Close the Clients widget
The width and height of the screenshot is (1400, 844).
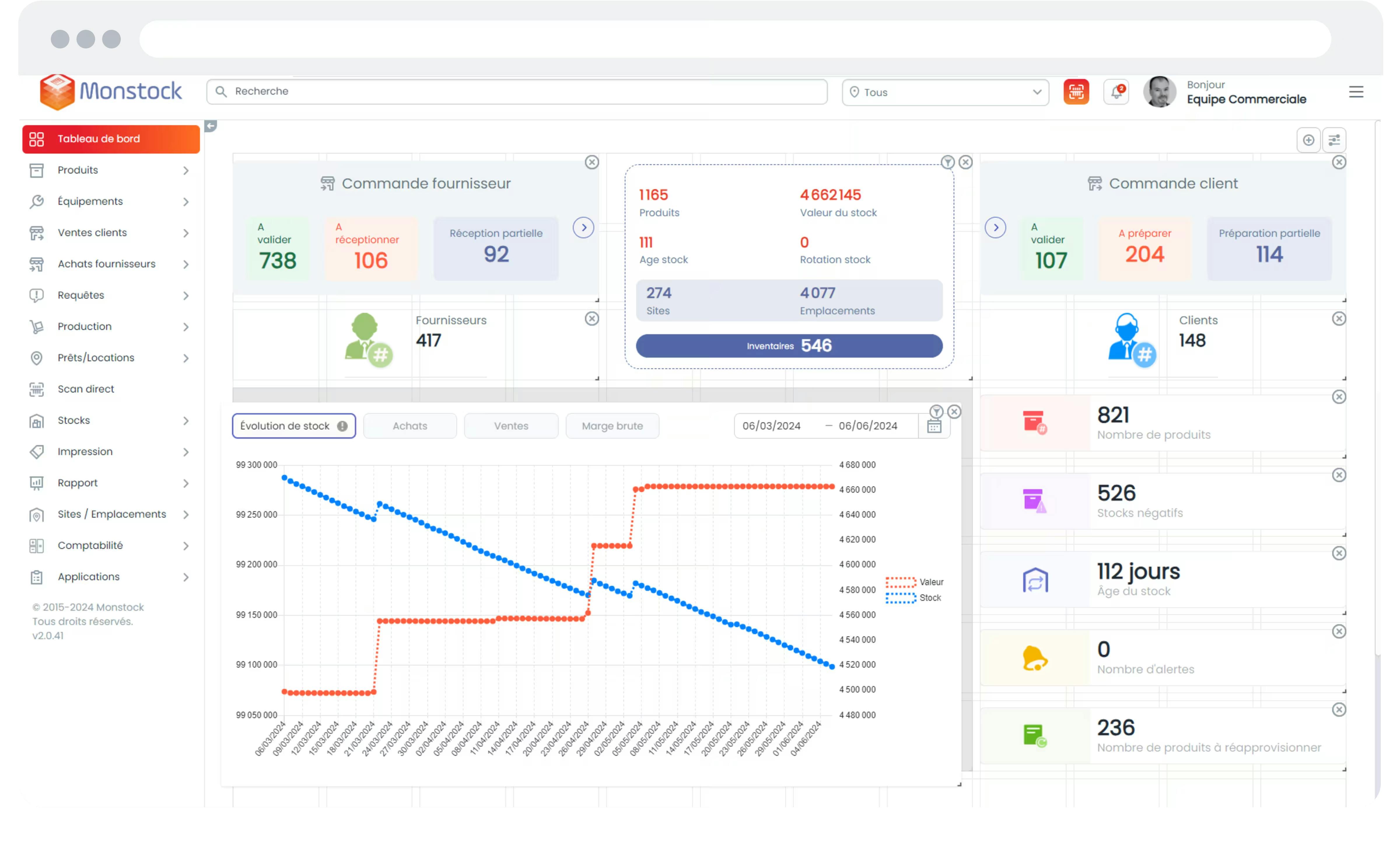click(1339, 319)
